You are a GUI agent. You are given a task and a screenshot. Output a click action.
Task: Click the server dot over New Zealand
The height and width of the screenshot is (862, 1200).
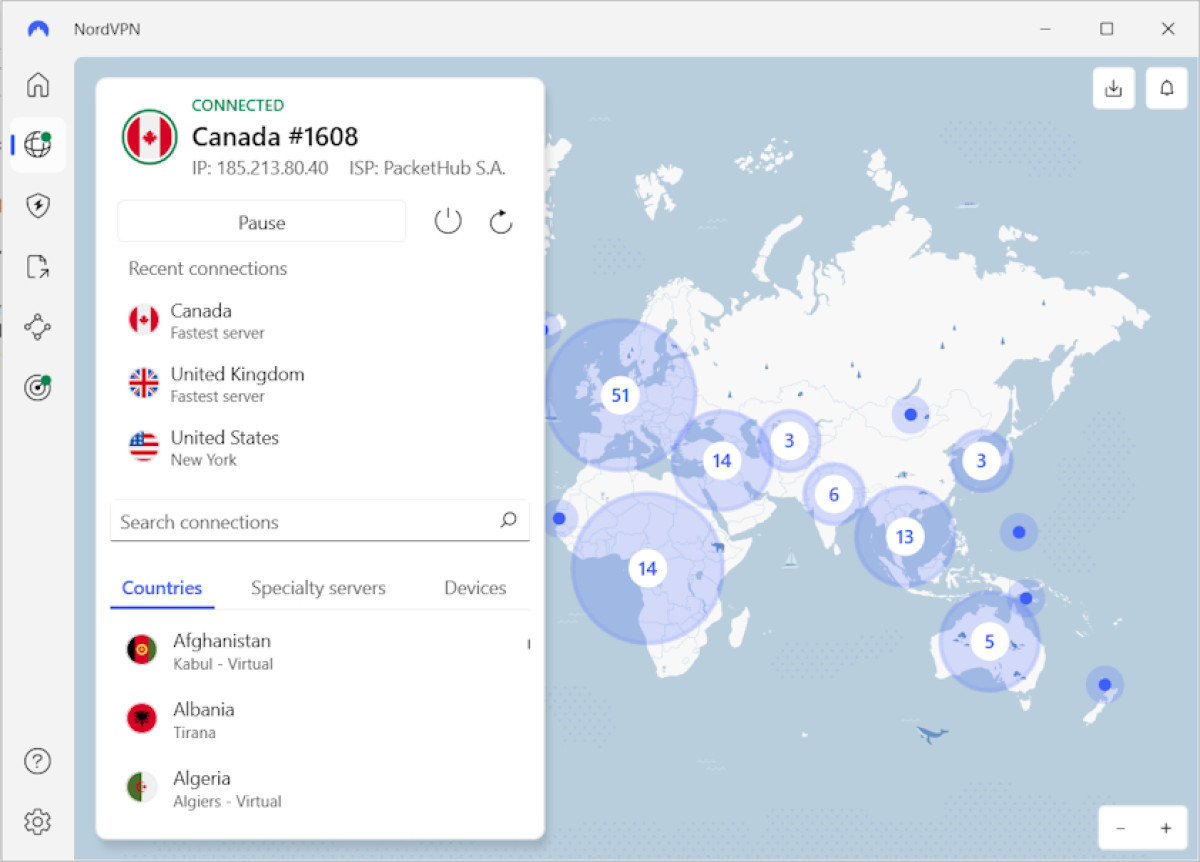tap(1105, 685)
